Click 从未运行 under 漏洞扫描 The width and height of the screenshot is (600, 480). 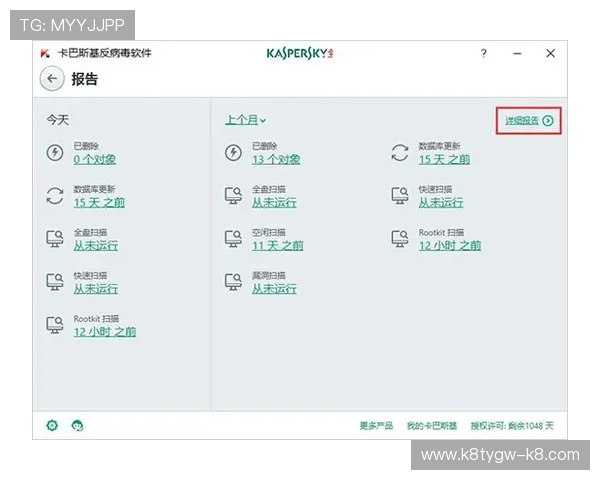tap(274, 289)
